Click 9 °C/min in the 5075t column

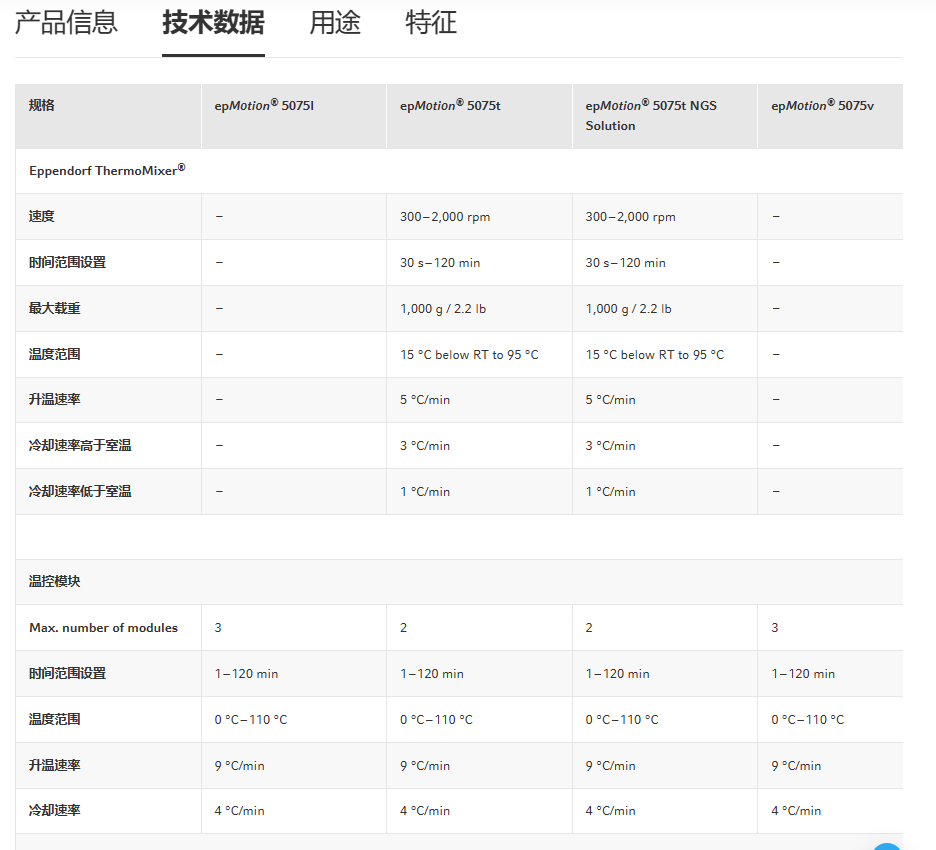tap(425, 765)
